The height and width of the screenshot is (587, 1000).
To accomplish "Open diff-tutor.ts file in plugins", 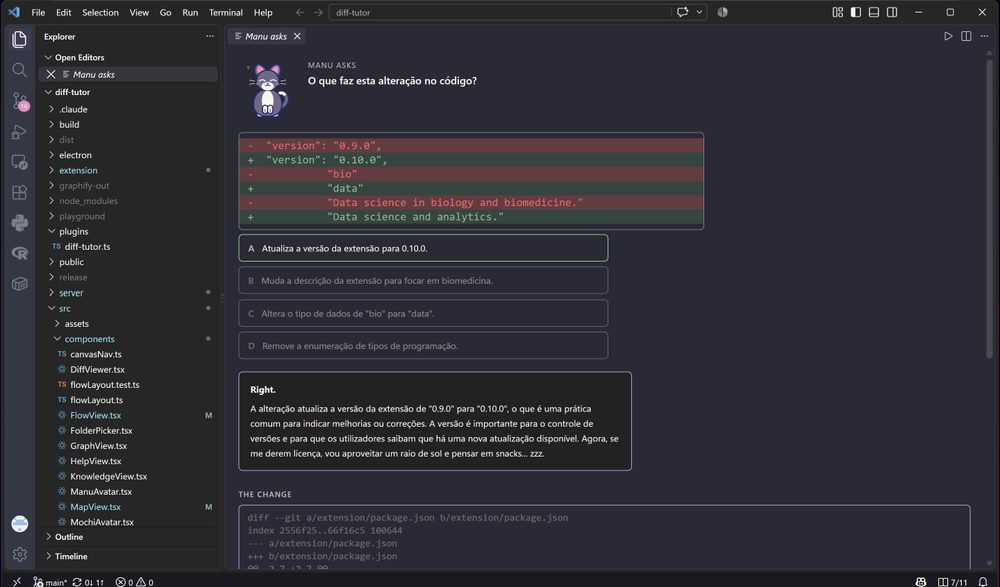I will coord(129,247).
